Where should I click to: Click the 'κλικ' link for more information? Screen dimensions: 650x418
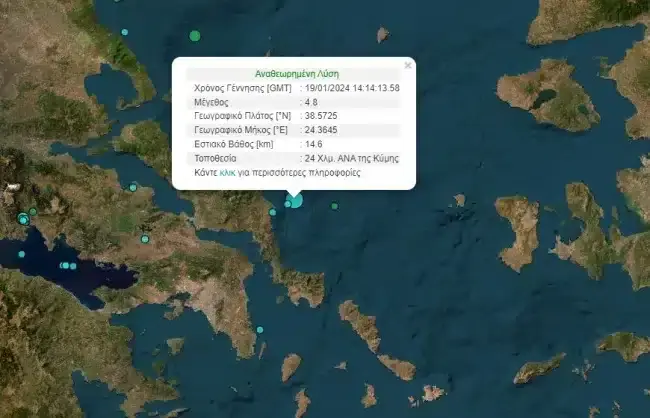pyautogui.click(x=228, y=173)
